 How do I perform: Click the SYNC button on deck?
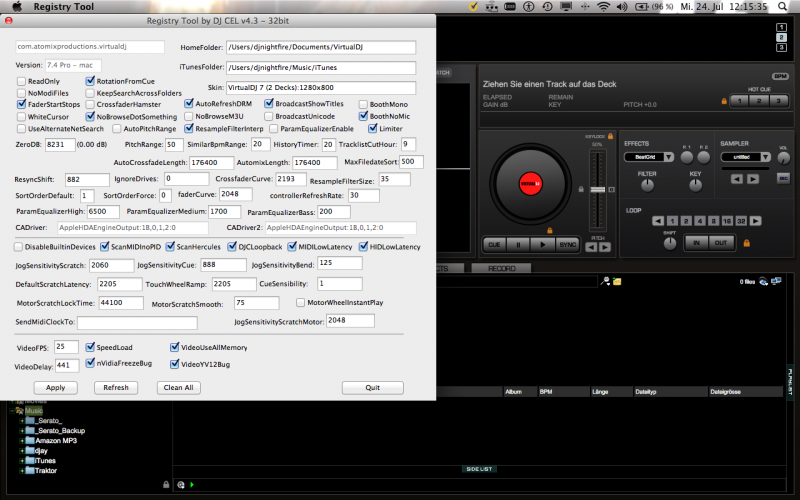[x=567, y=245]
